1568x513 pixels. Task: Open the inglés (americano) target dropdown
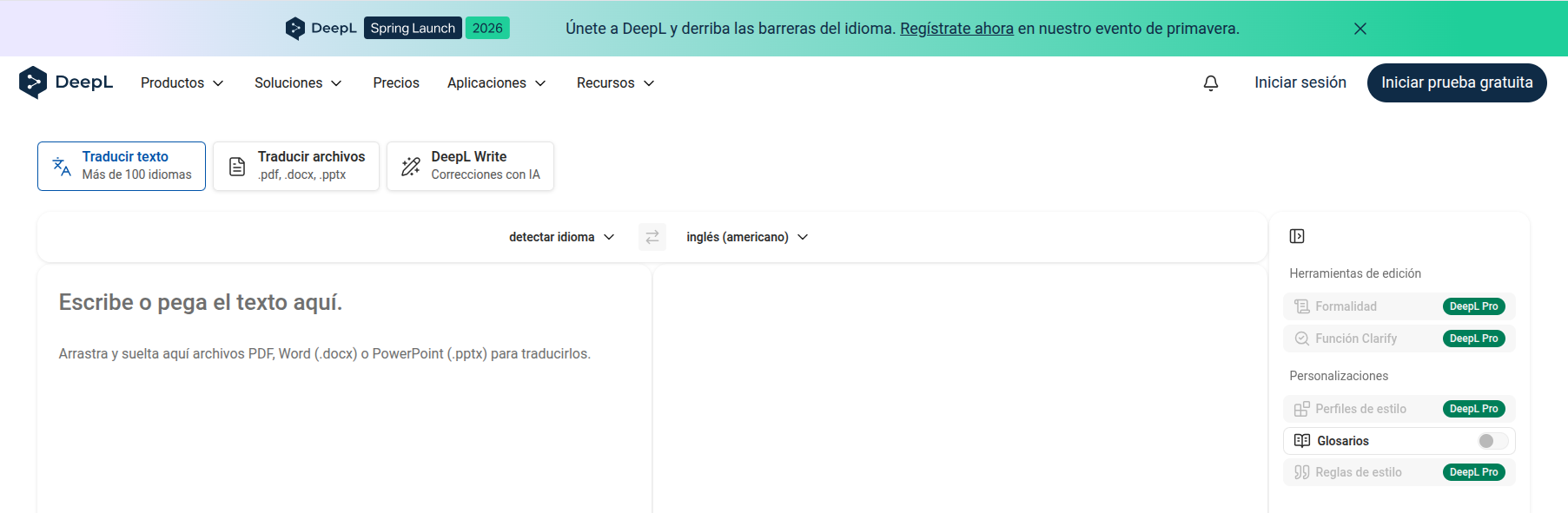coord(746,237)
